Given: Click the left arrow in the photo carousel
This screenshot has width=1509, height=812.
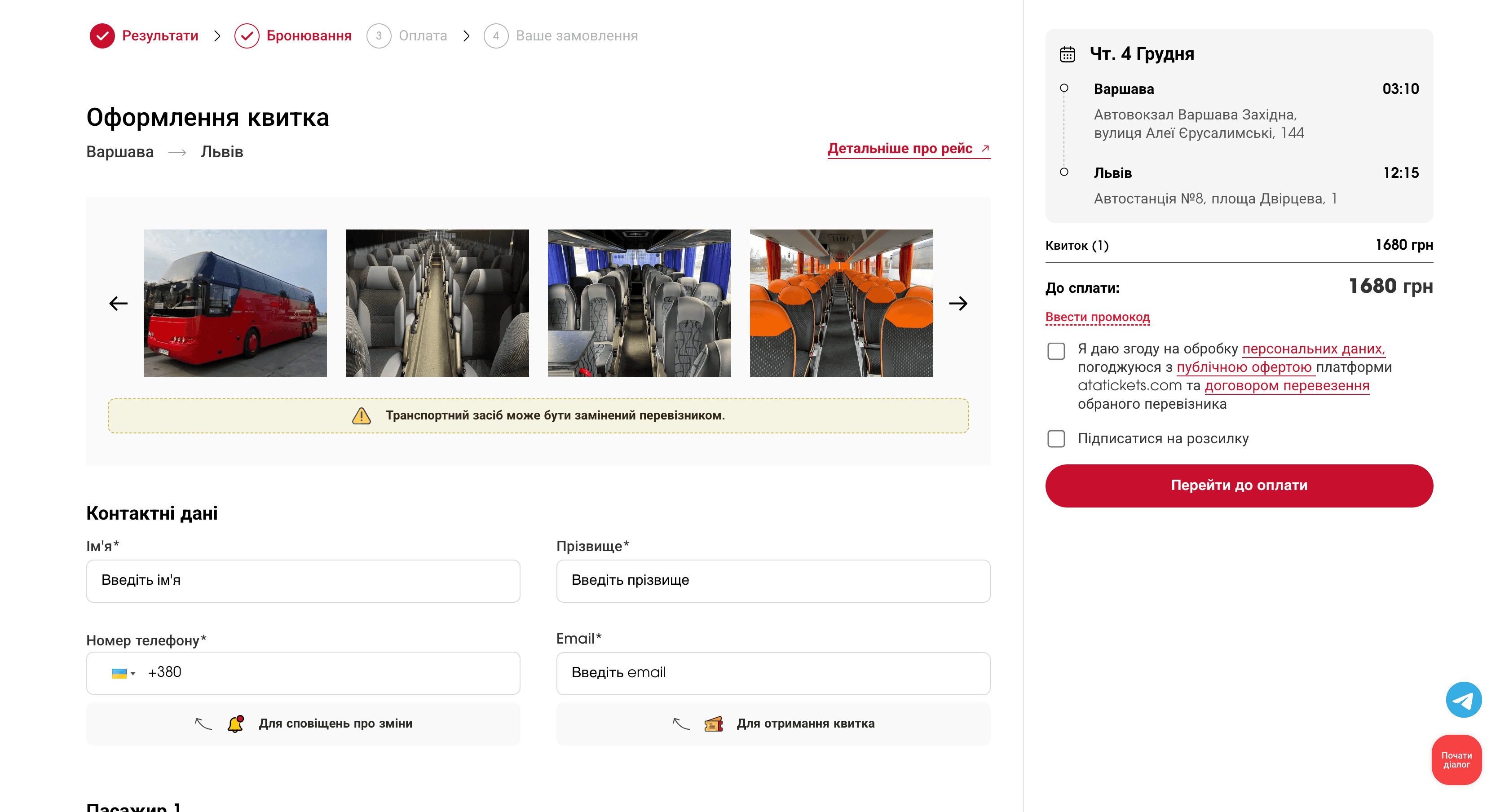Looking at the screenshot, I should [117, 303].
